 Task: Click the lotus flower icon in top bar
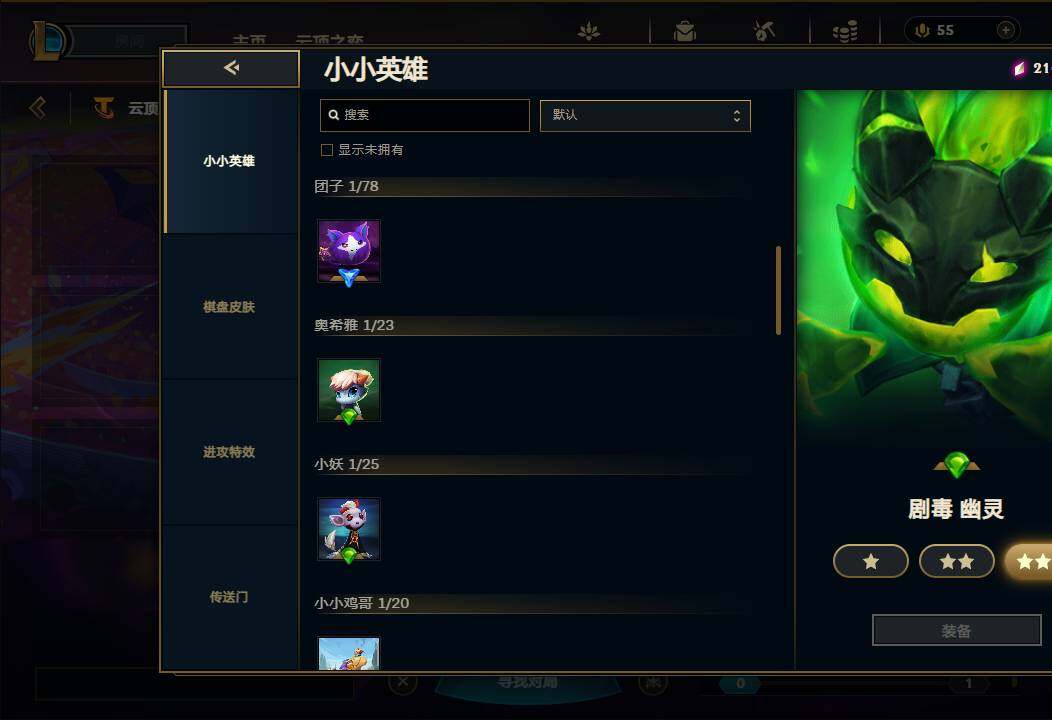click(x=589, y=31)
